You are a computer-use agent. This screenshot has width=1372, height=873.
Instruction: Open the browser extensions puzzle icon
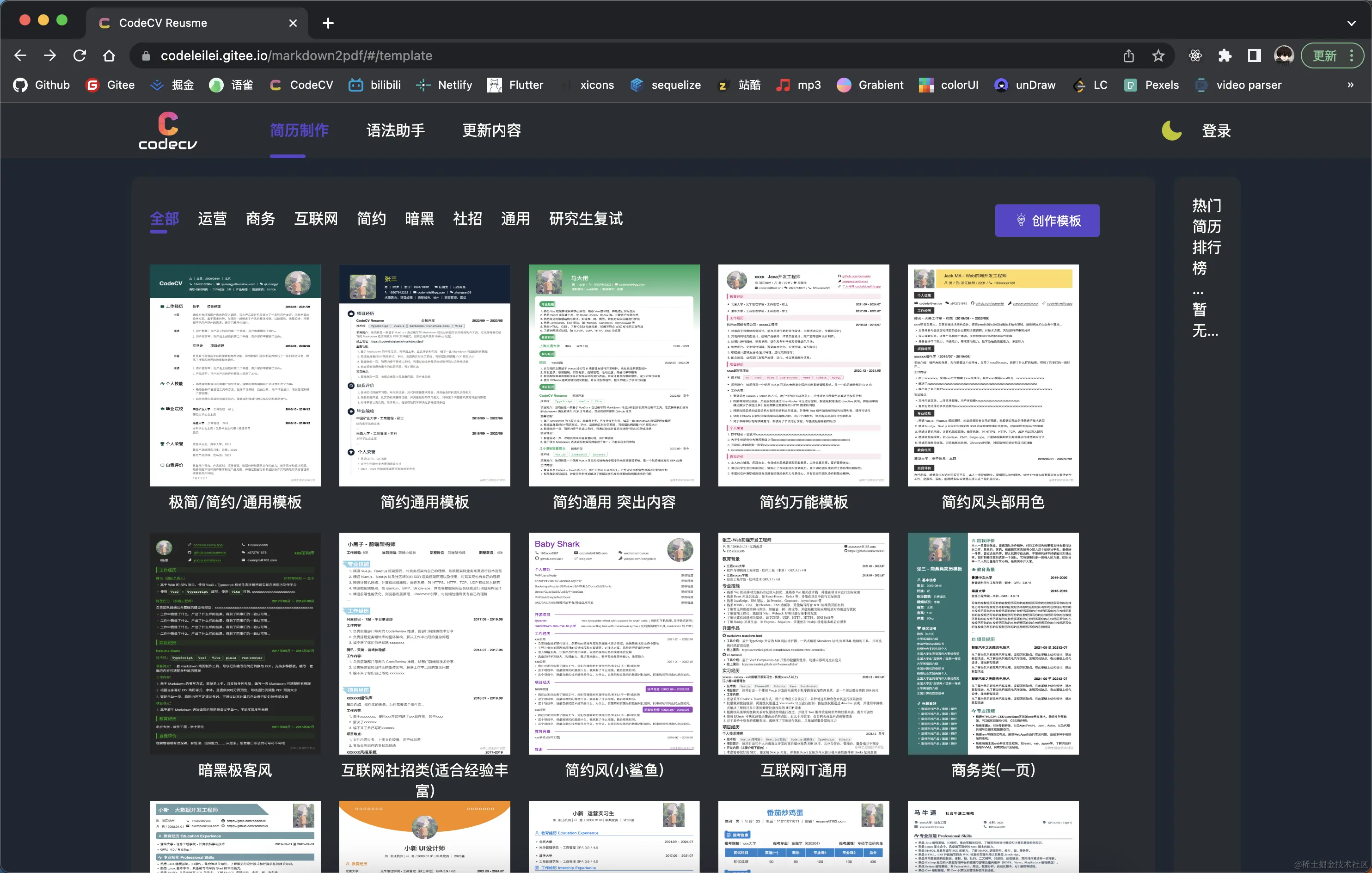[1224, 56]
